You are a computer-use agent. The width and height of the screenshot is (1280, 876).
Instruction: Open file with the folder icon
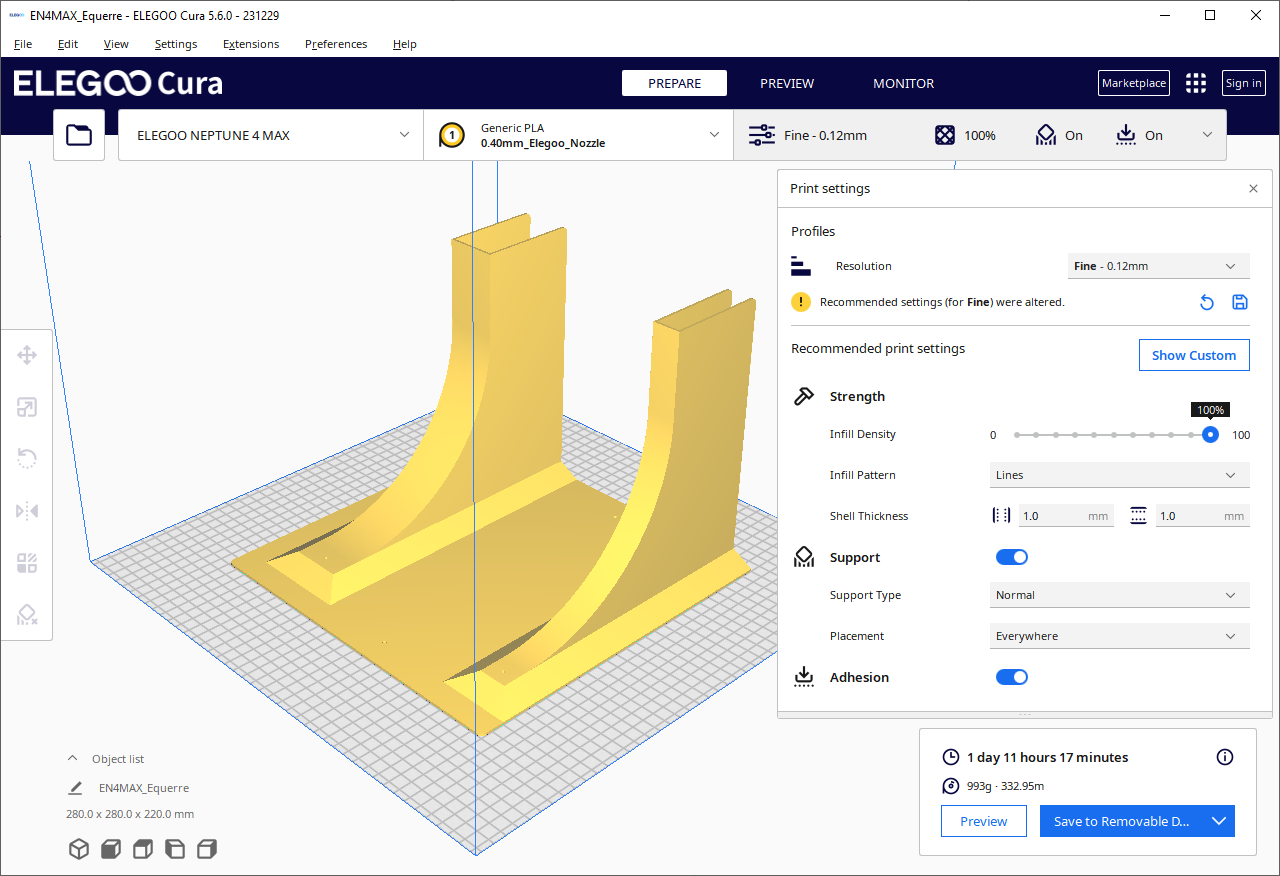pyautogui.click(x=79, y=135)
